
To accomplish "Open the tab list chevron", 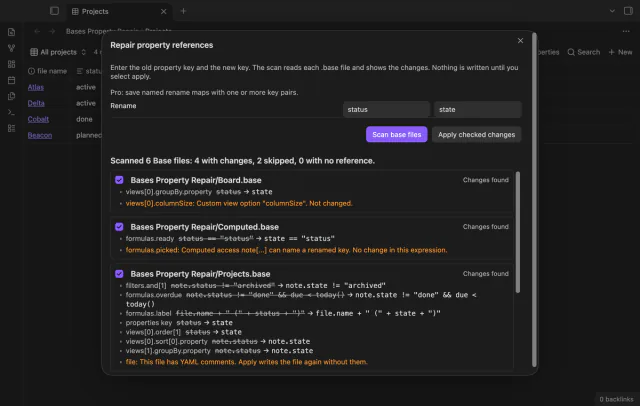I will pos(612,11).
